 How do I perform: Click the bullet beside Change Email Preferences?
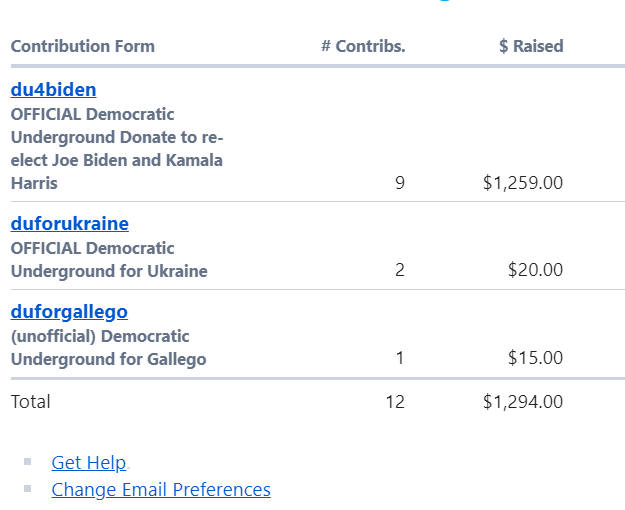28,488
